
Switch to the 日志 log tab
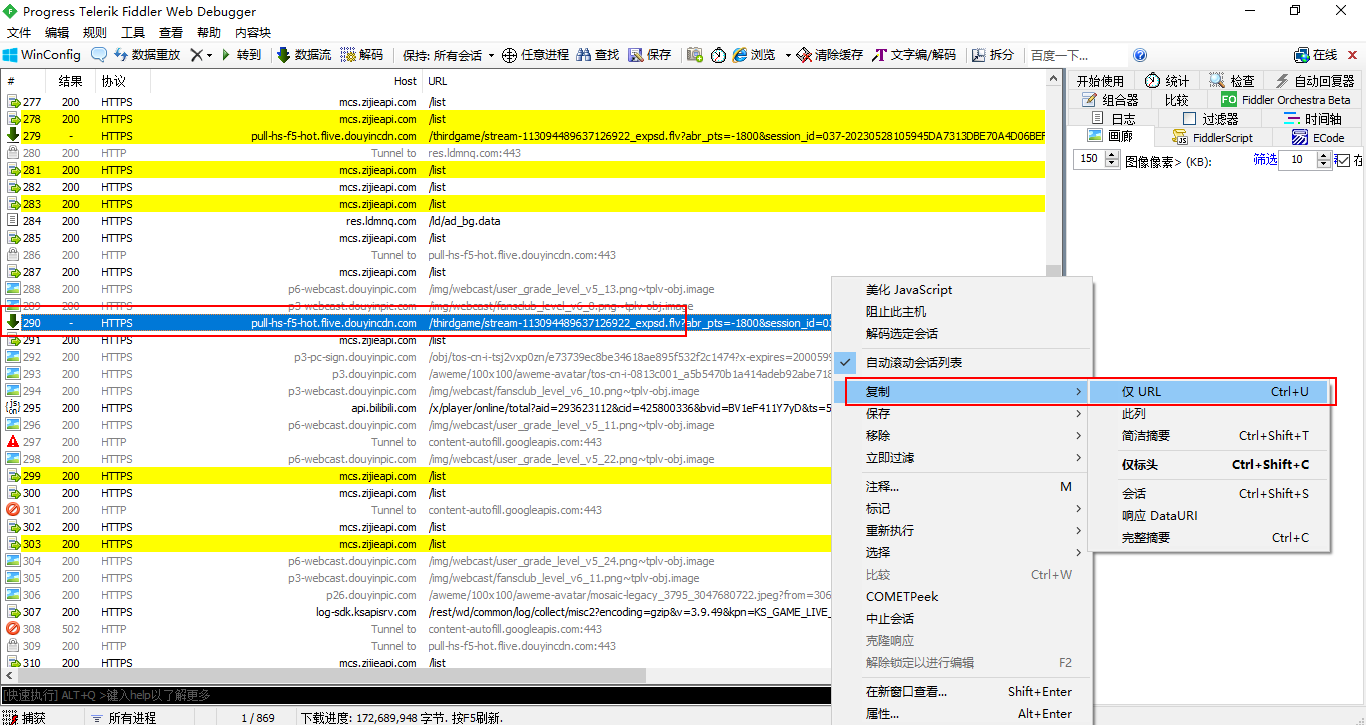tap(1114, 118)
